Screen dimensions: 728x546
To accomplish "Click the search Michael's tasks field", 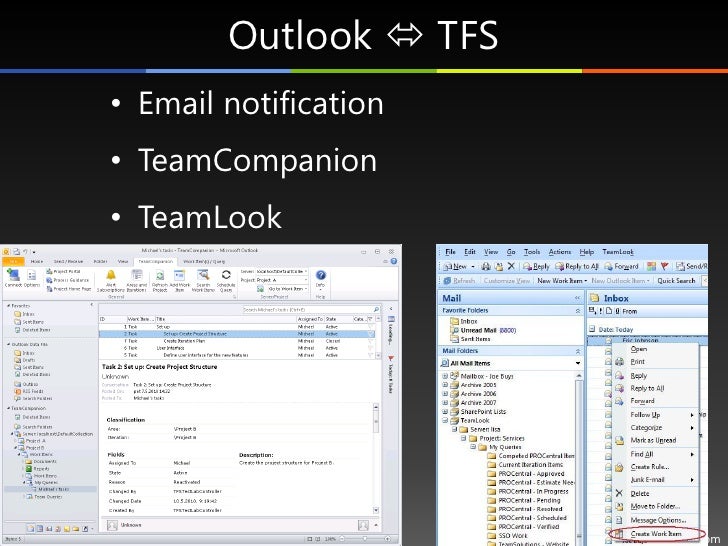I will [x=311, y=309].
